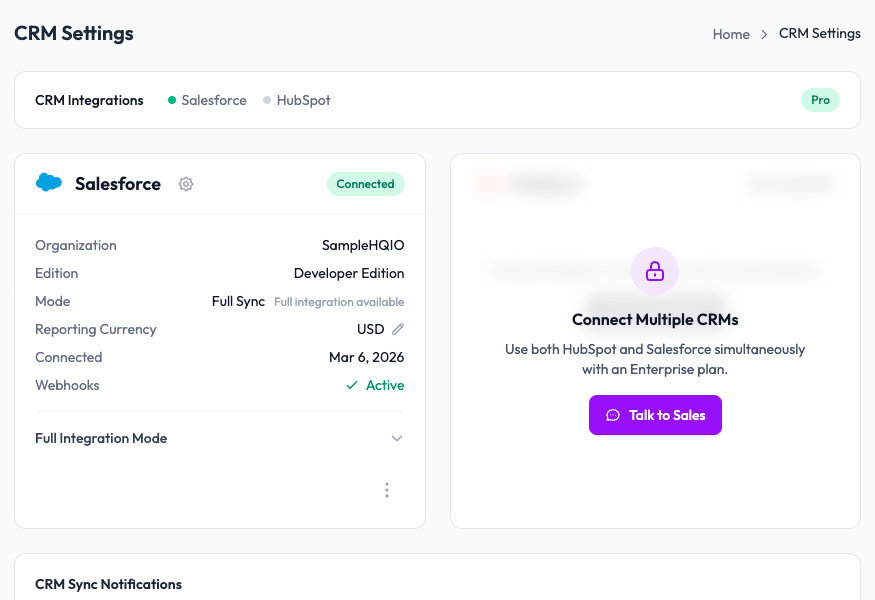
Task: Open the Salesforce connection settings gear
Action: (186, 184)
